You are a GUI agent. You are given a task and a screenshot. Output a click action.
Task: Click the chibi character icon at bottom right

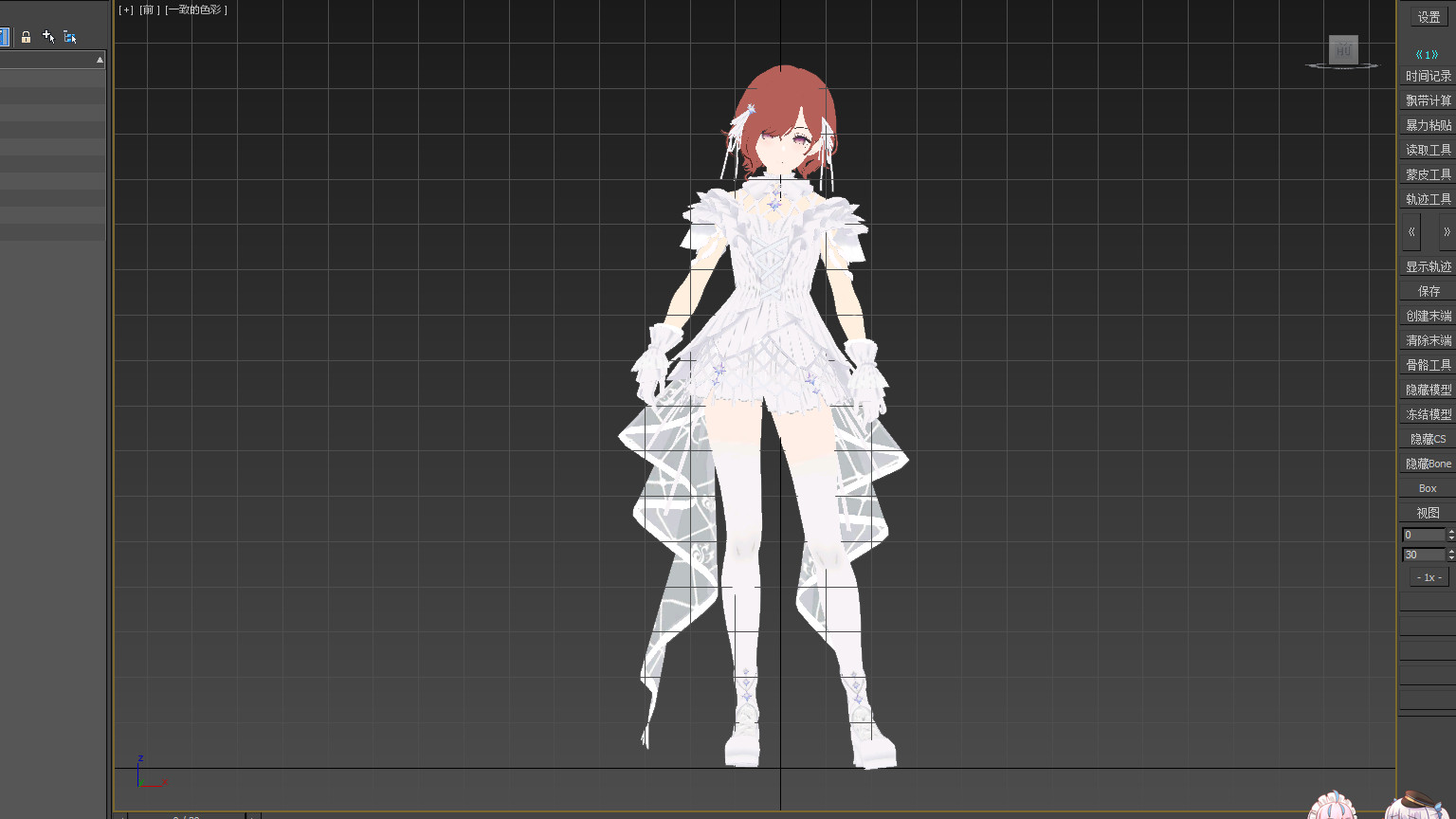1332,807
